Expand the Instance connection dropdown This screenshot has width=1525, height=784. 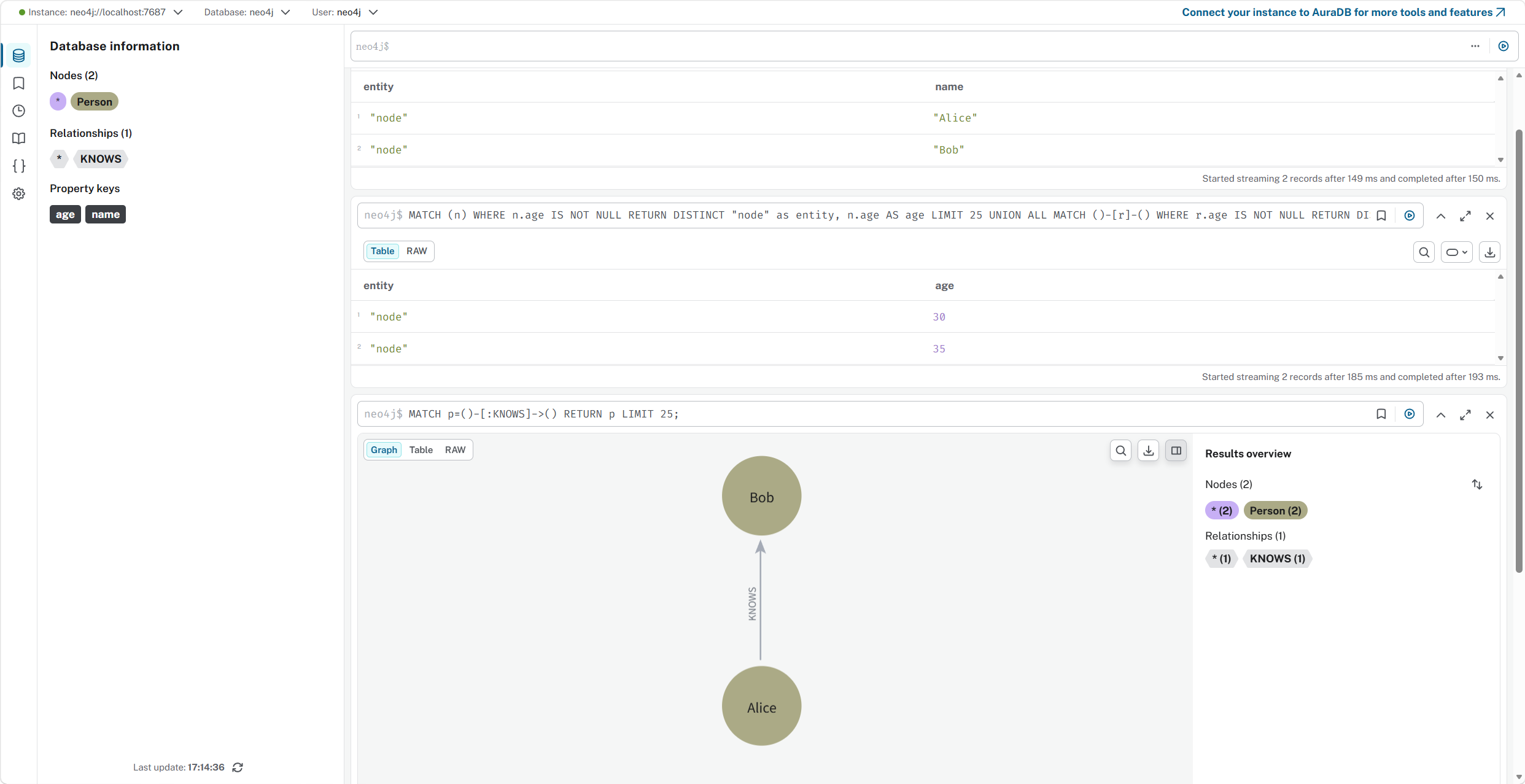click(x=178, y=12)
